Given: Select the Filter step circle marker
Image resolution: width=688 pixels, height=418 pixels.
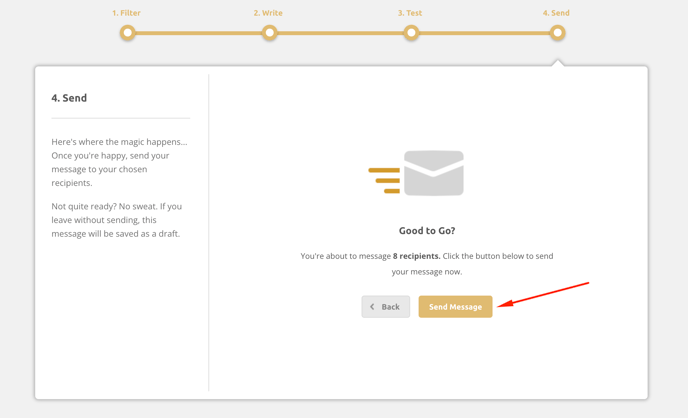Looking at the screenshot, I should (x=127, y=33).
